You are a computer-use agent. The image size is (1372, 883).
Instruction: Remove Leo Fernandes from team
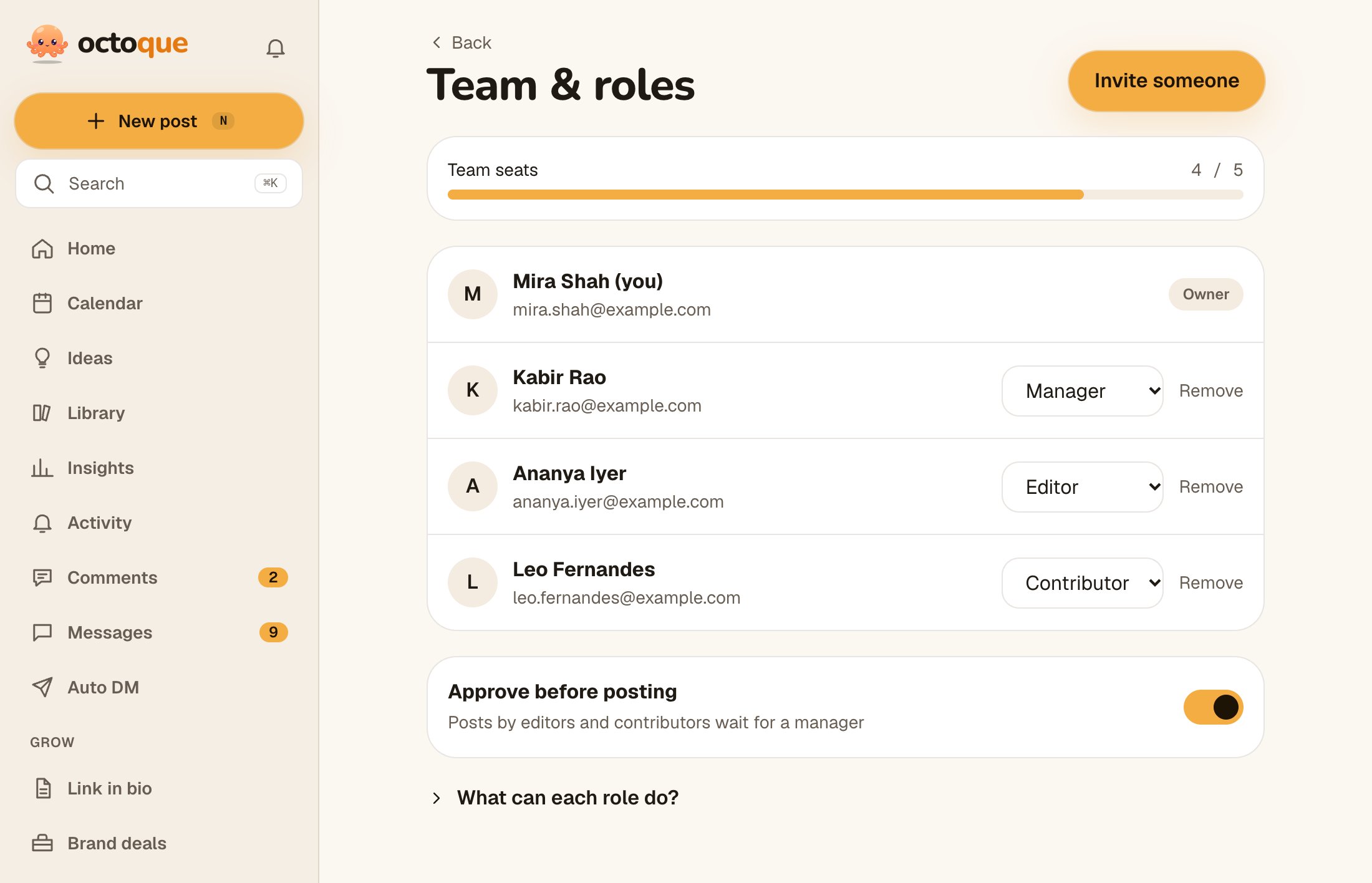[x=1210, y=583]
